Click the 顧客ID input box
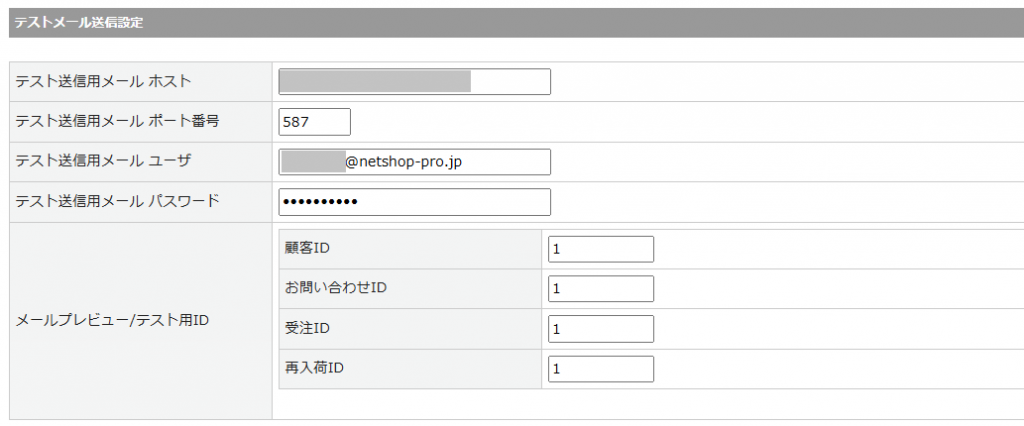This screenshot has height=426, width=1024. 600,249
